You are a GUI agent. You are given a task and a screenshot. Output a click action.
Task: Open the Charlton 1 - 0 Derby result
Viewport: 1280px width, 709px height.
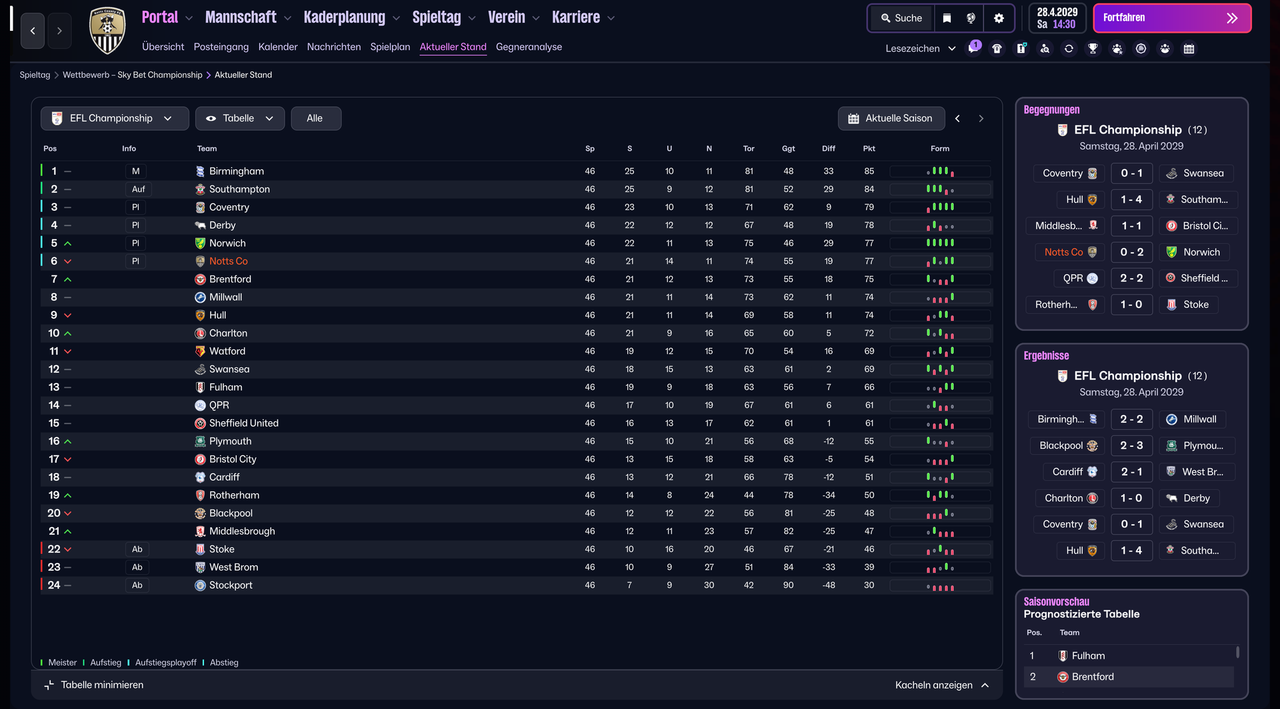click(1132, 498)
